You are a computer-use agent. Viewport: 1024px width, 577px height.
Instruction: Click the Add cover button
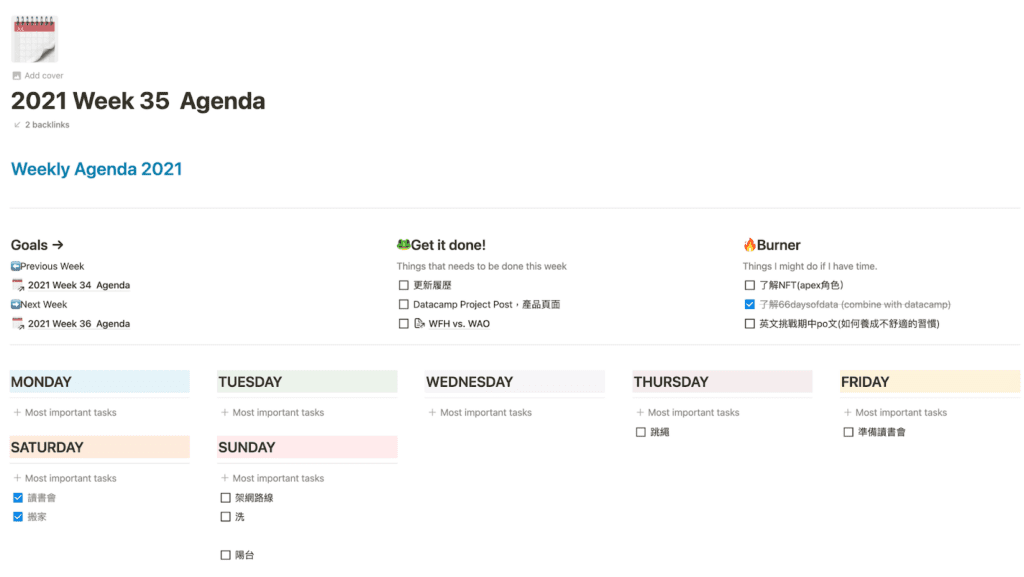43,76
